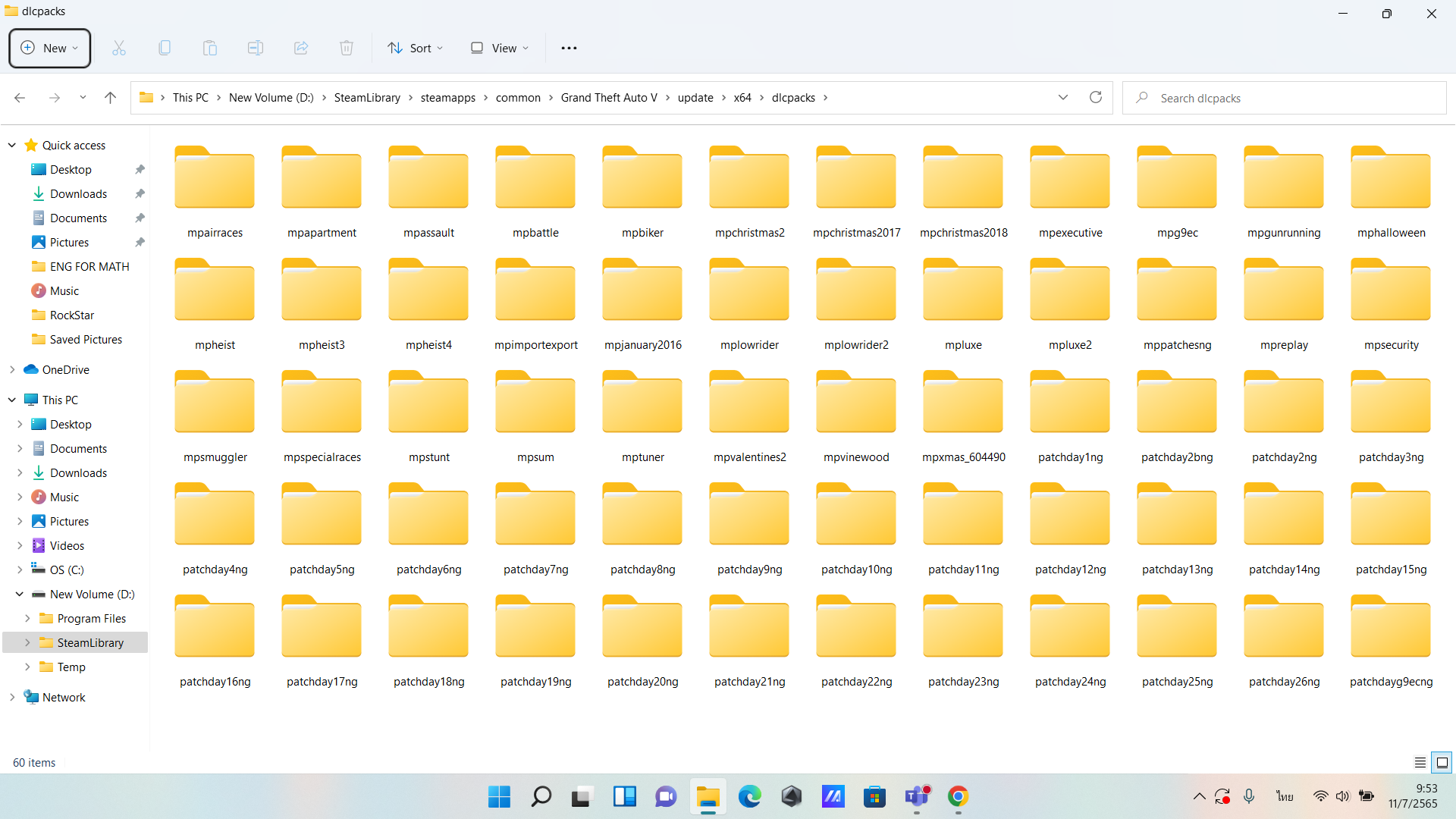Switch to large thumbnails view in status bar
The width and height of the screenshot is (1456, 819).
pyautogui.click(x=1442, y=763)
